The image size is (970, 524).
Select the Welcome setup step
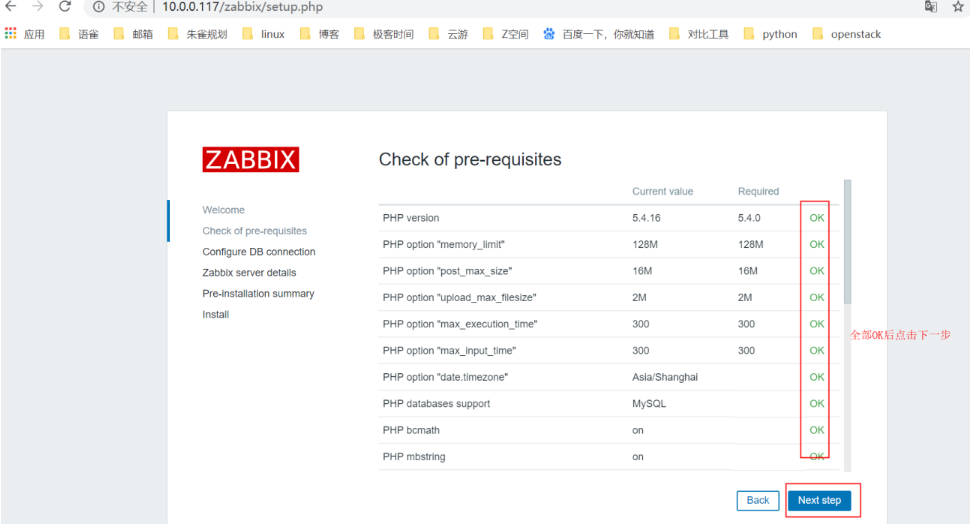pos(223,210)
